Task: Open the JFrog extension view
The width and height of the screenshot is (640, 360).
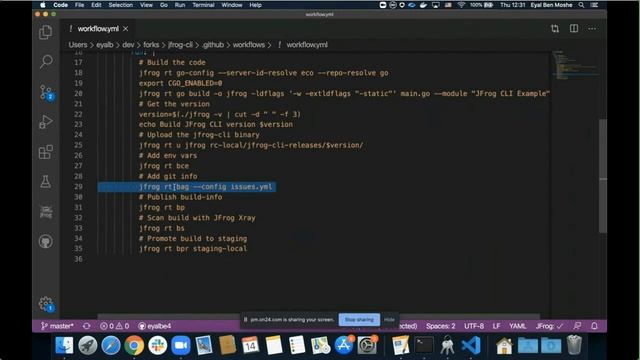Action: tap(46, 212)
